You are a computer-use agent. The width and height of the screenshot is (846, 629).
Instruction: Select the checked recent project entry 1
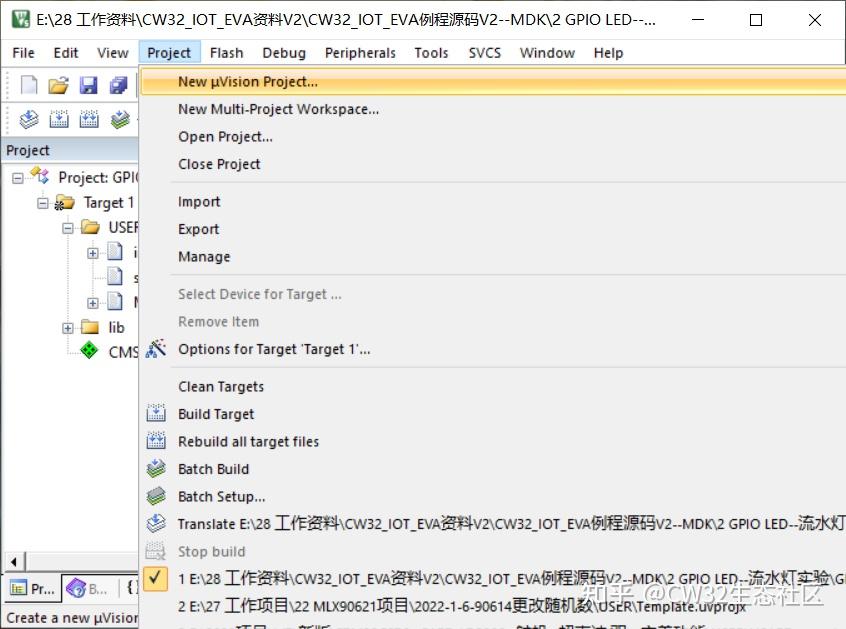(494, 579)
